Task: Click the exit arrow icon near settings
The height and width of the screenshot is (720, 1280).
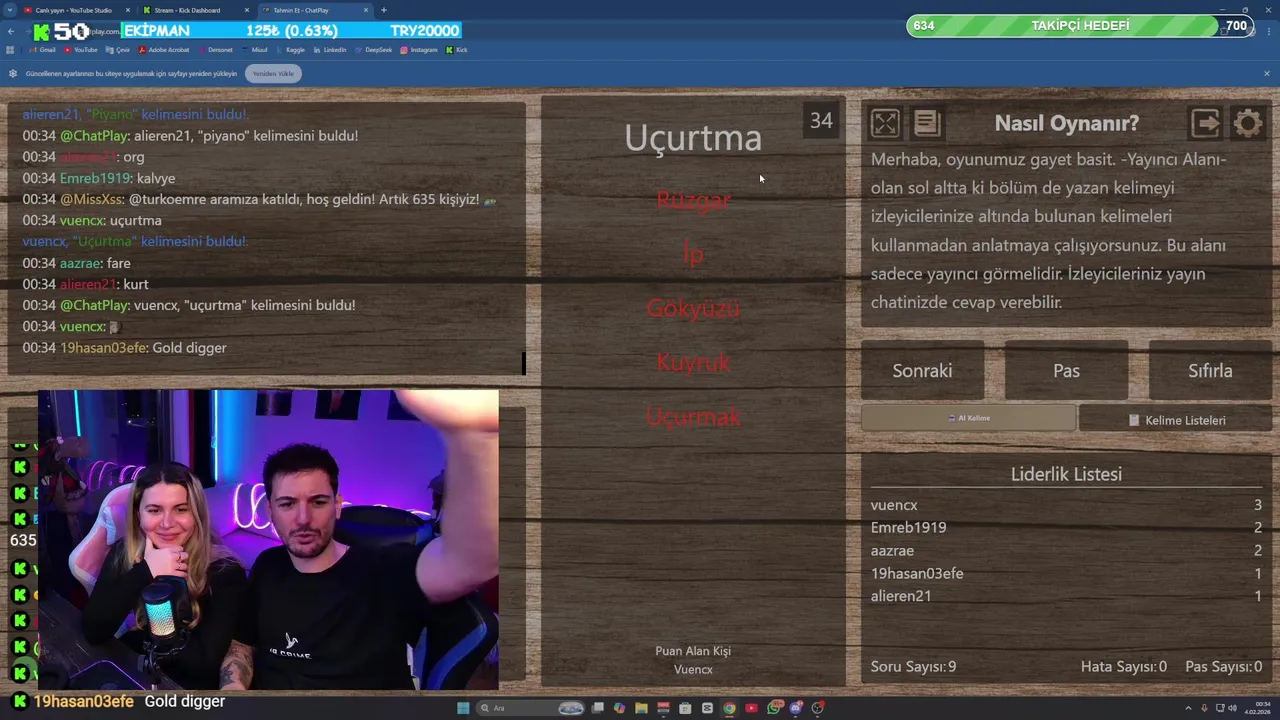Action: 1206,123
